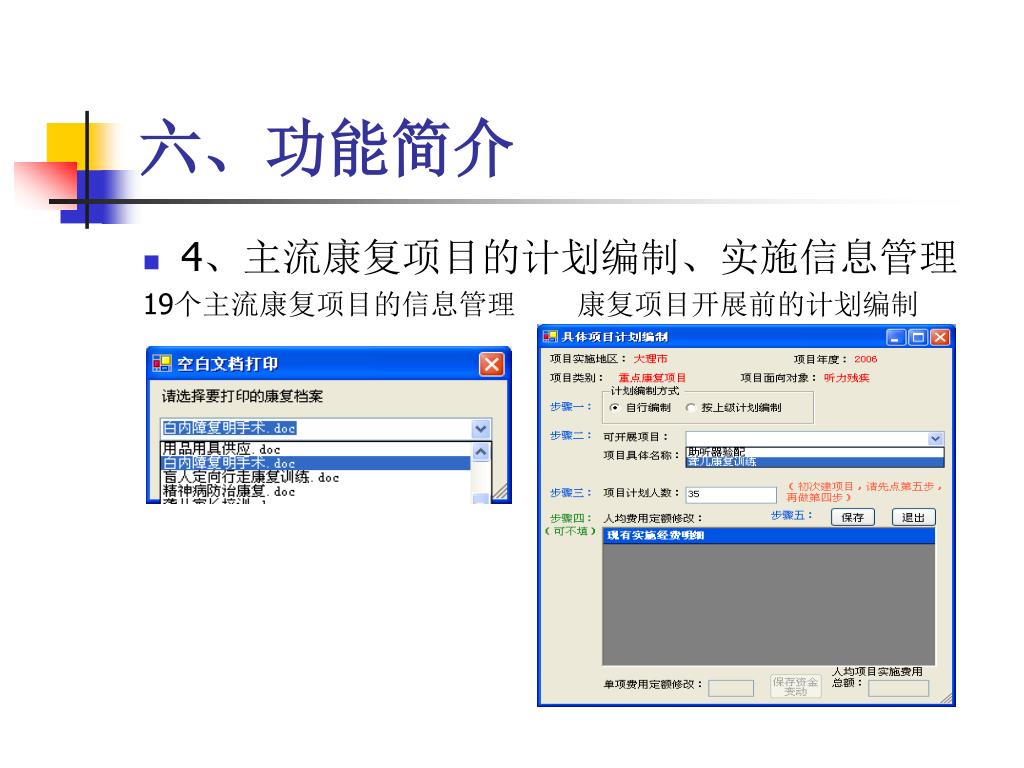Click the document list scrollbar up arrow

481,452
